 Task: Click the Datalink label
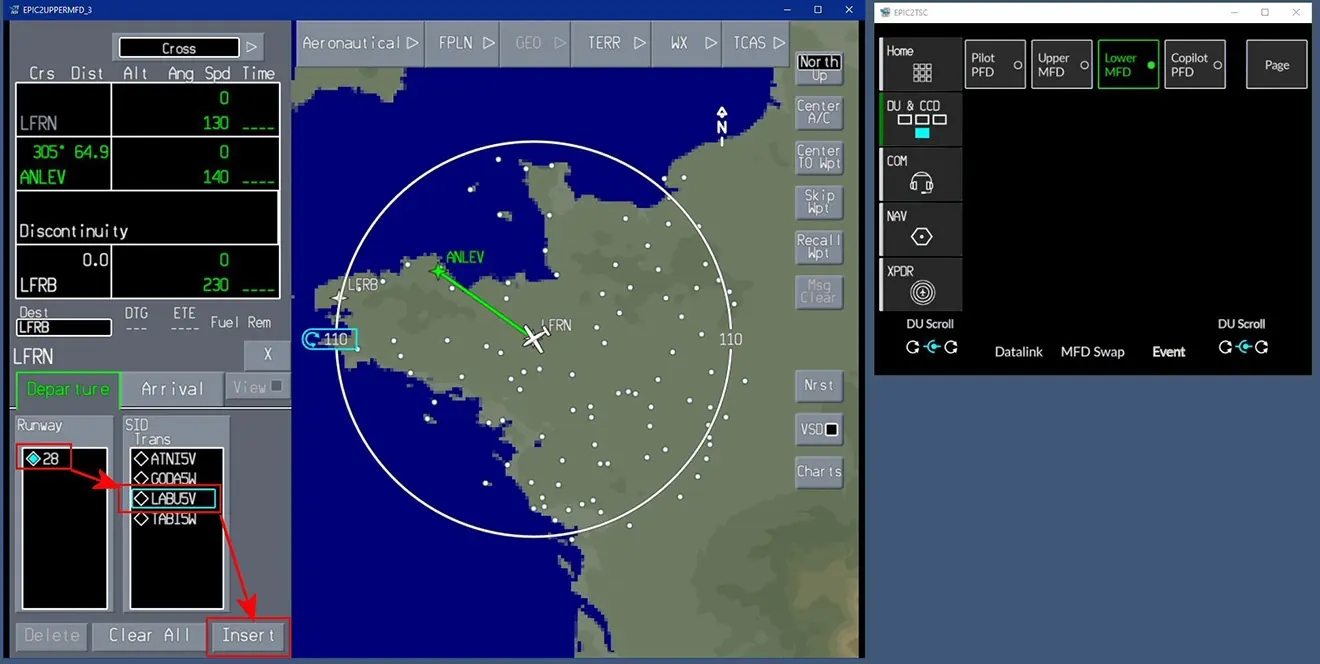(1019, 352)
